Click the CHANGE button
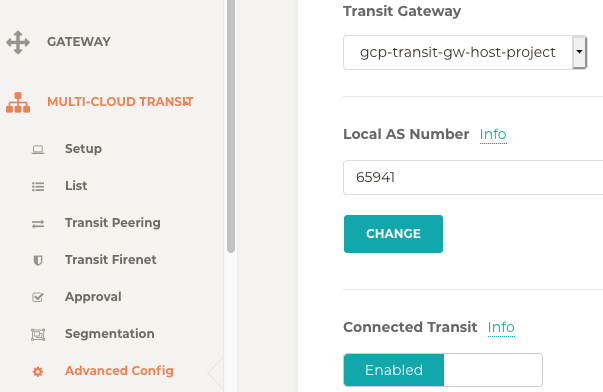603x392 pixels. [393, 234]
